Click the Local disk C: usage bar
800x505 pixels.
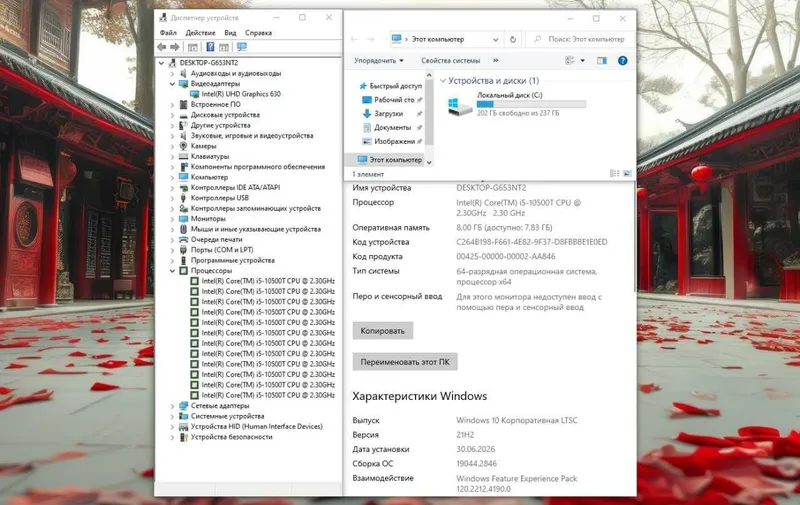[x=531, y=104]
